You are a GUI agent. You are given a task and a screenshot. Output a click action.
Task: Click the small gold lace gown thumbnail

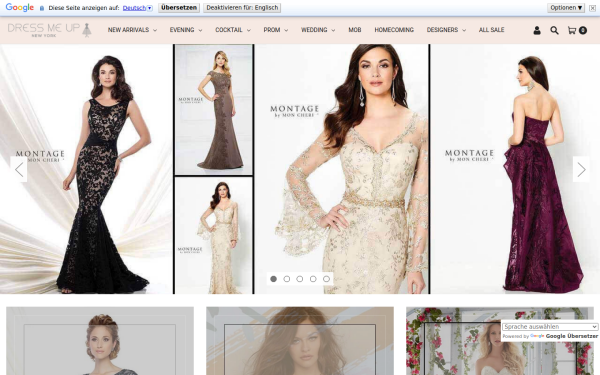pos(214,235)
